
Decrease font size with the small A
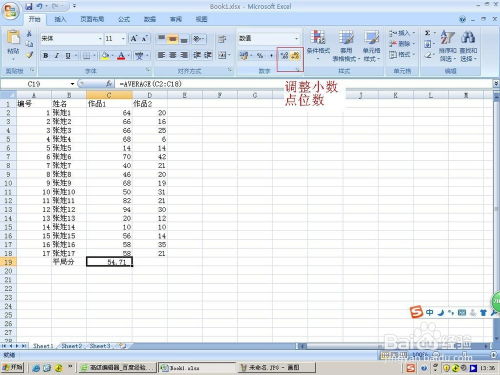[x=145, y=39]
